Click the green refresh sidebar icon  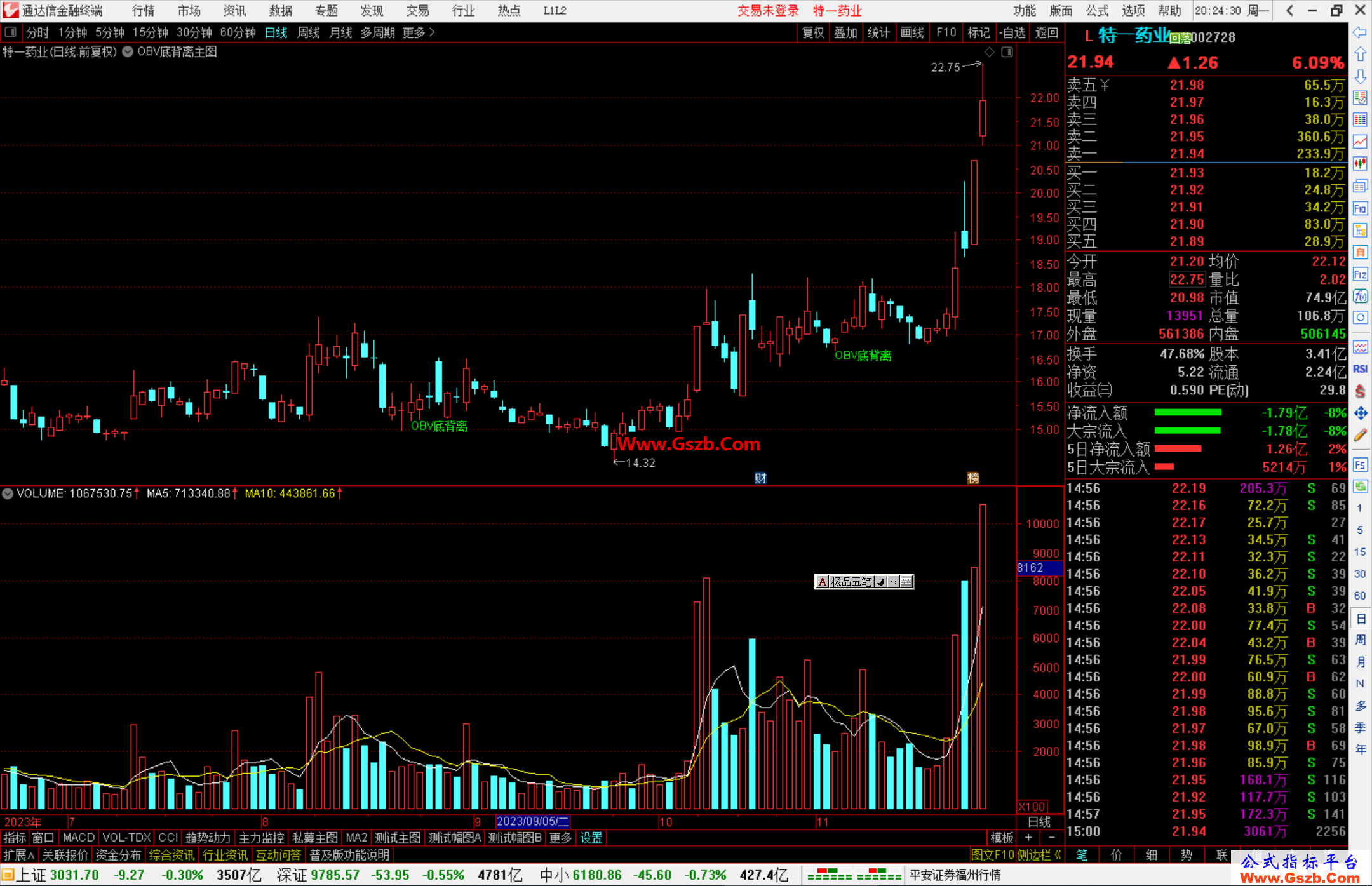tap(1360, 487)
